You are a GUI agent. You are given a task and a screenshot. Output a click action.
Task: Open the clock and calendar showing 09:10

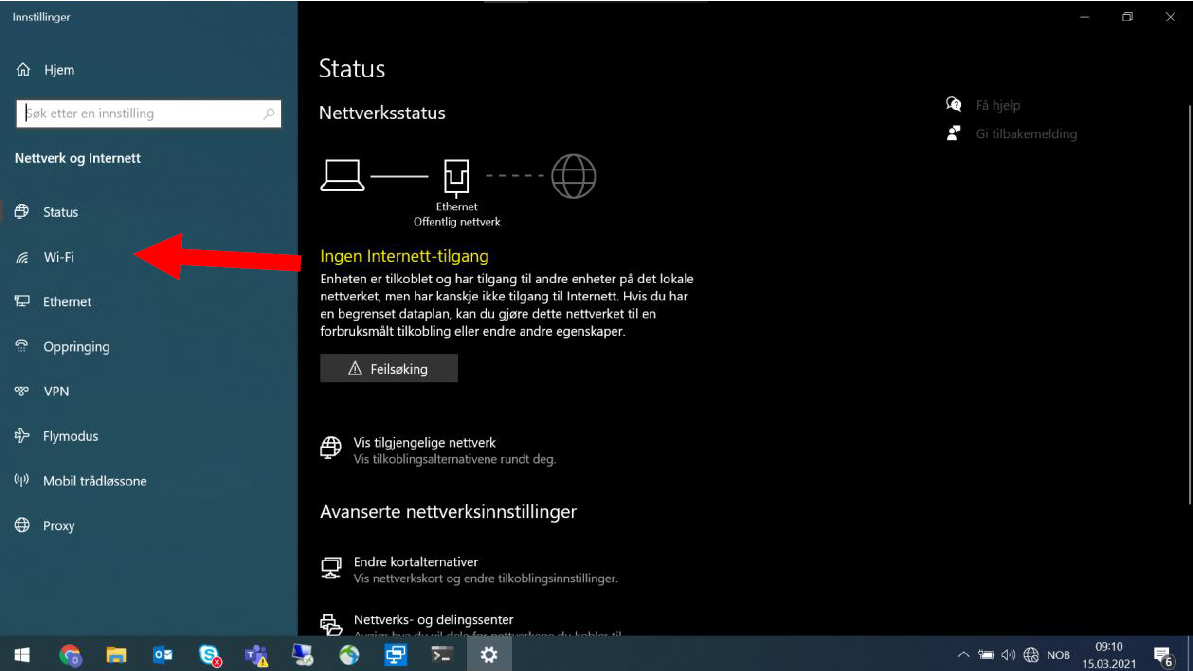1109,655
